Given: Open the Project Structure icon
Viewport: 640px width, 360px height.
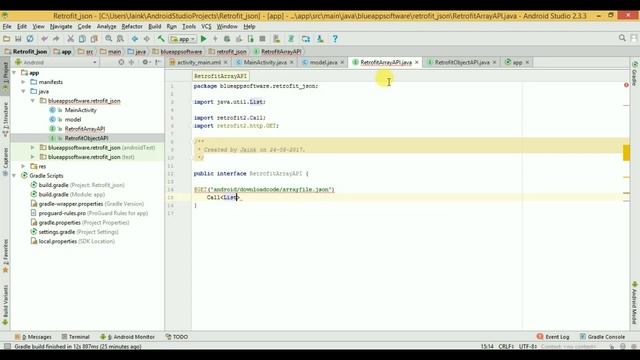Looking at the screenshot, I should tap(306, 39).
